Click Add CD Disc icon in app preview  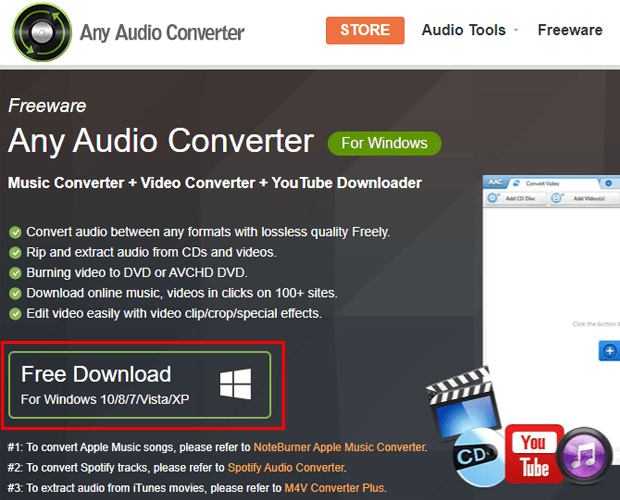tap(493, 198)
